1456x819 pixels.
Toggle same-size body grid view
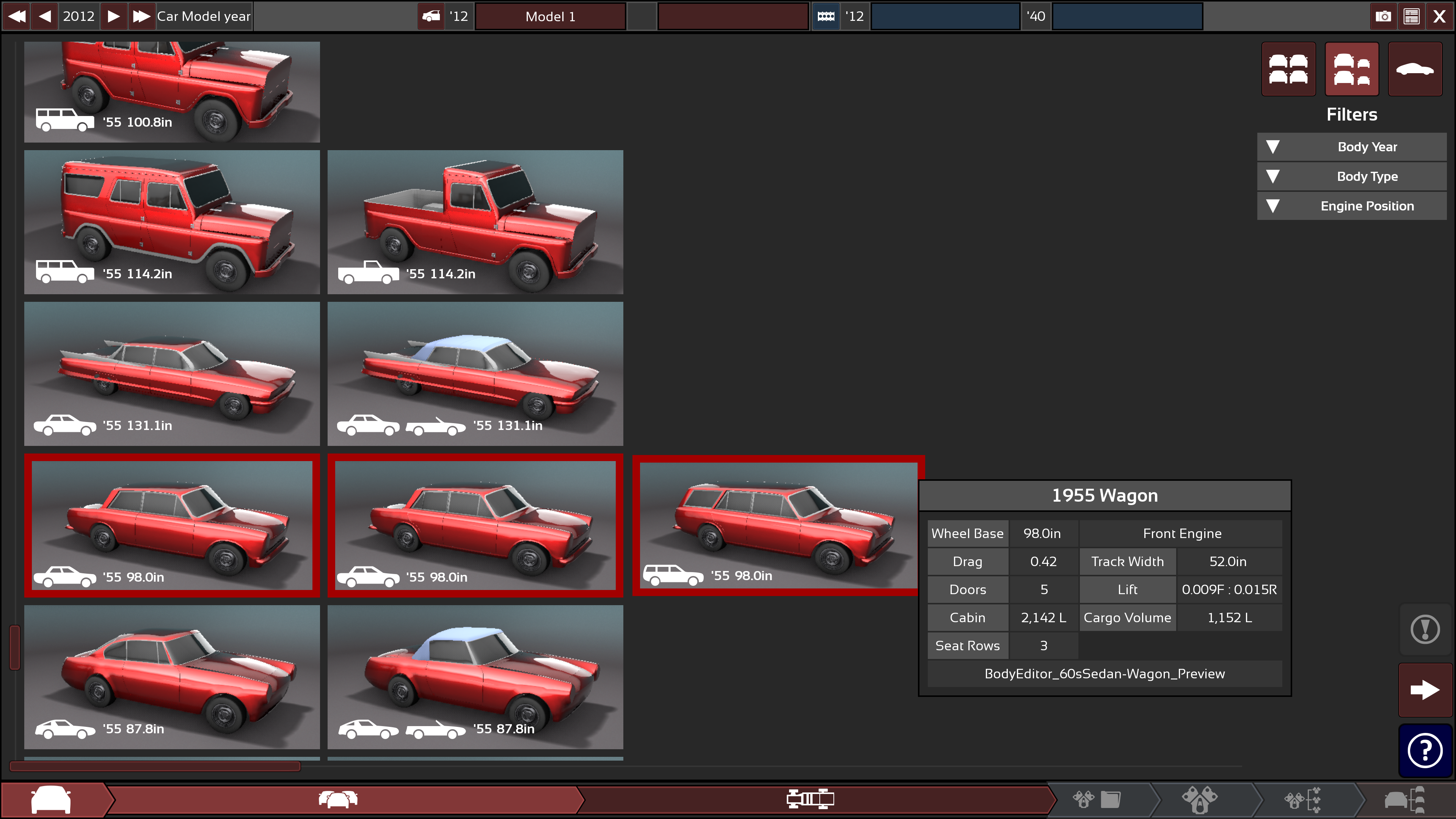pyautogui.click(x=1288, y=69)
